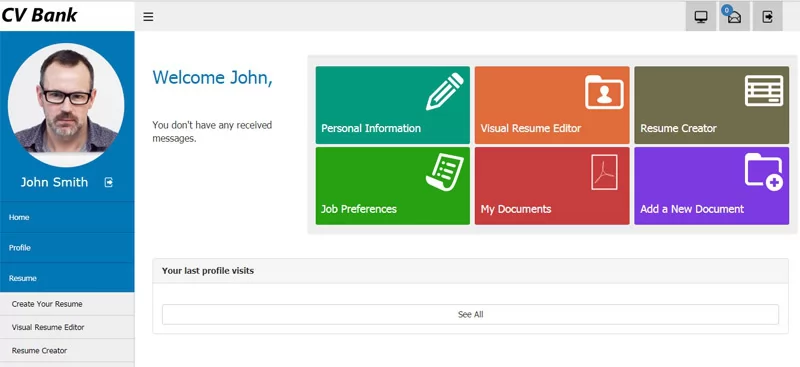The width and height of the screenshot is (800, 367).
Task: Click the checklist icon on Job Preferences
Action: 444,173
